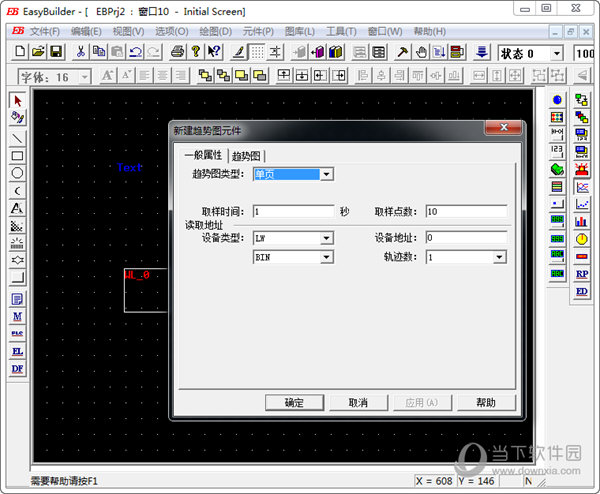This screenshot has height=494, width=600.
Task: Click the New file icon
Action: point(20,52)
